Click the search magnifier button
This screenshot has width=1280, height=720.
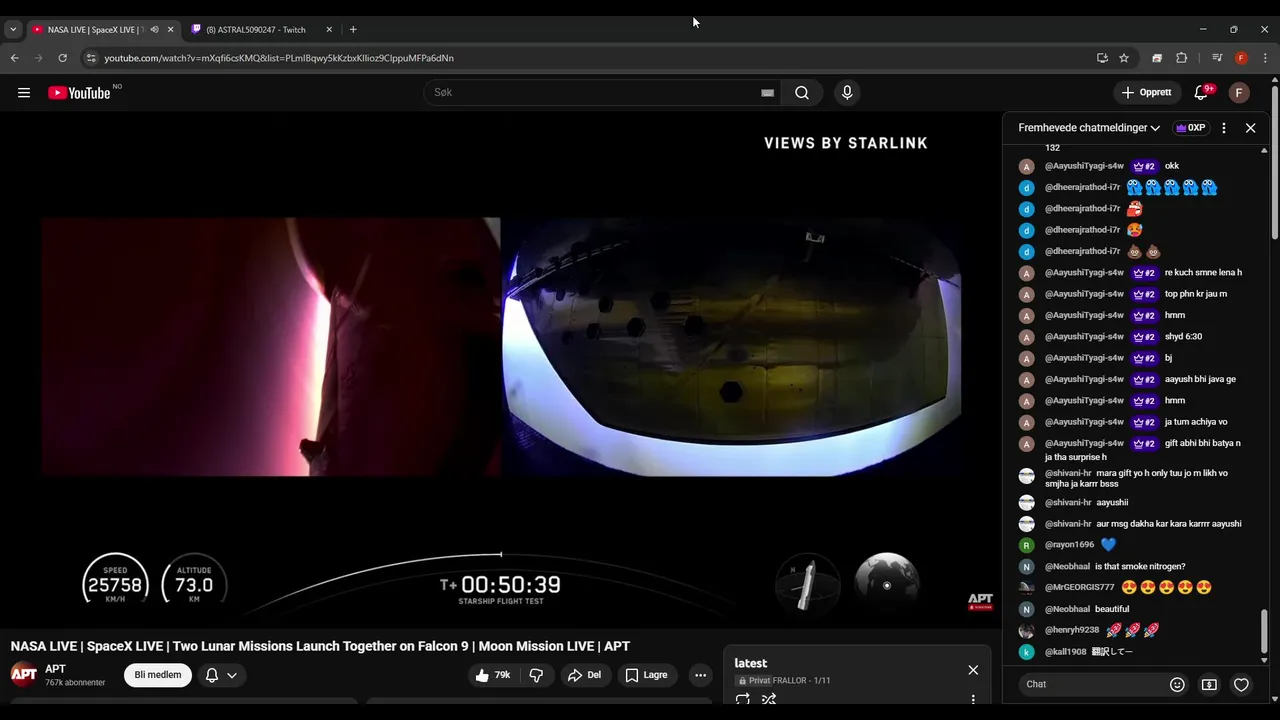(802, 93)
